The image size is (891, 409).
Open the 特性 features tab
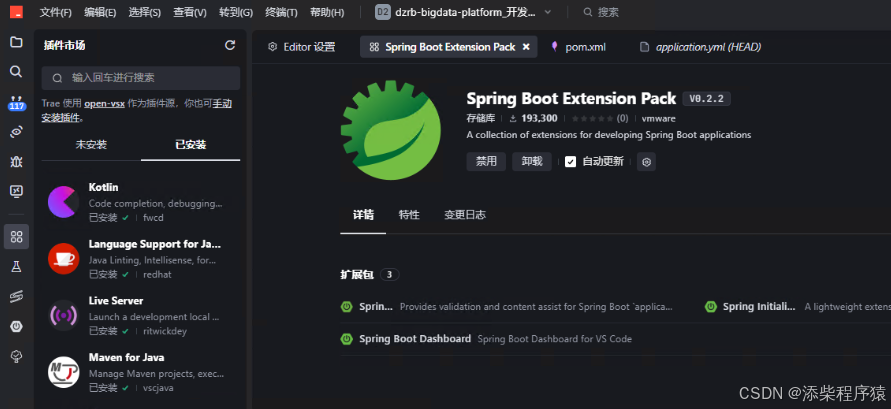point(409,215)
